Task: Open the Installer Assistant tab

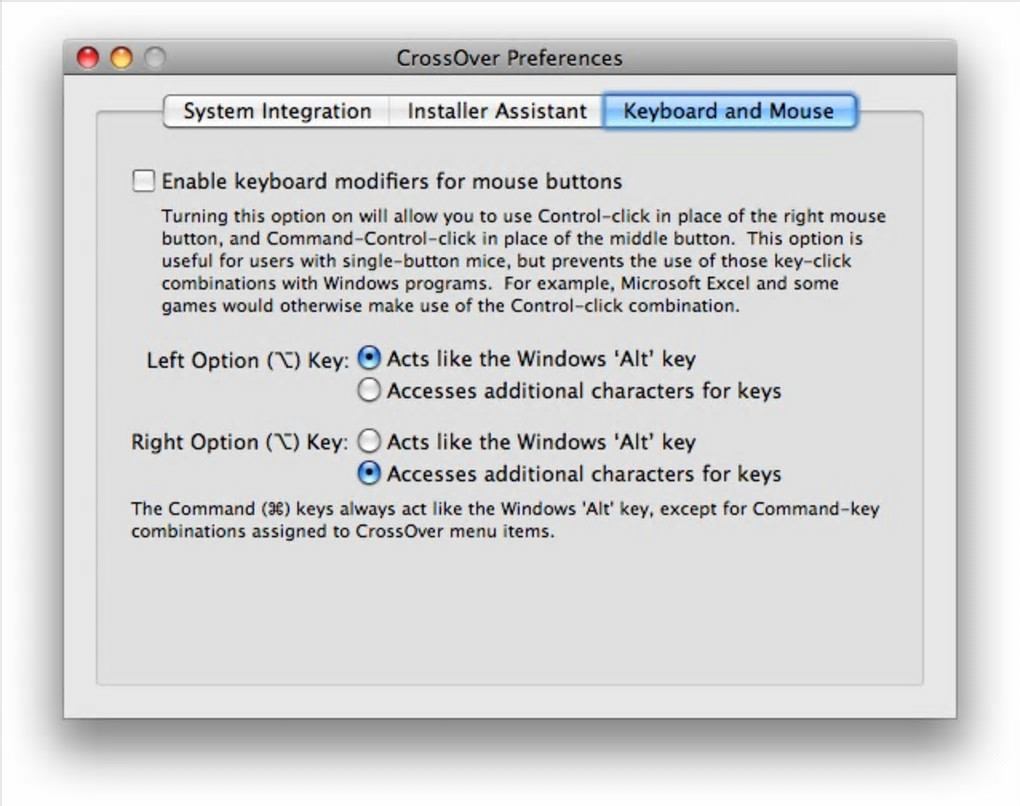Action: (496, 111)
